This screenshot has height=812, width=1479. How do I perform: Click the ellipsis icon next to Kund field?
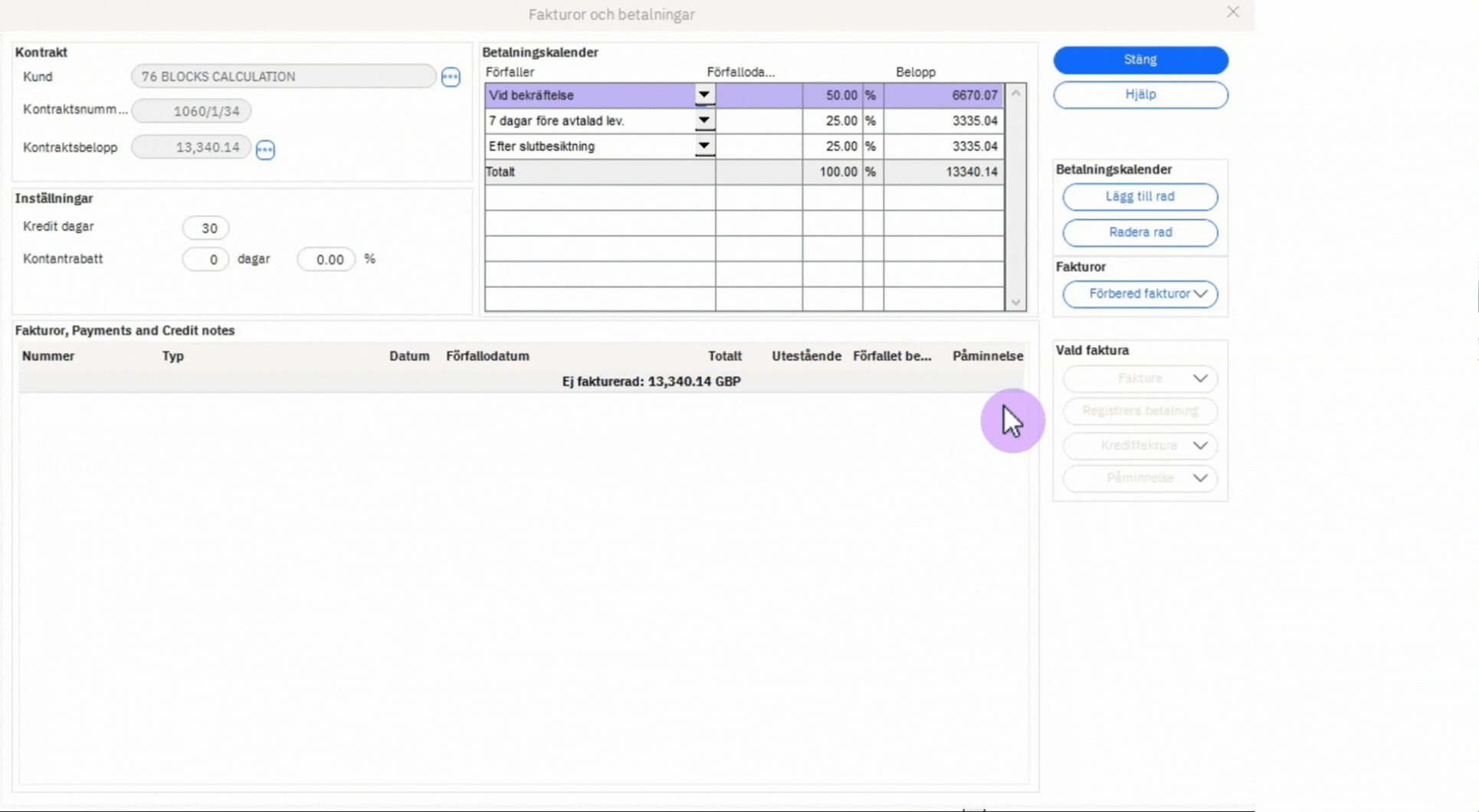click(451, 77)
